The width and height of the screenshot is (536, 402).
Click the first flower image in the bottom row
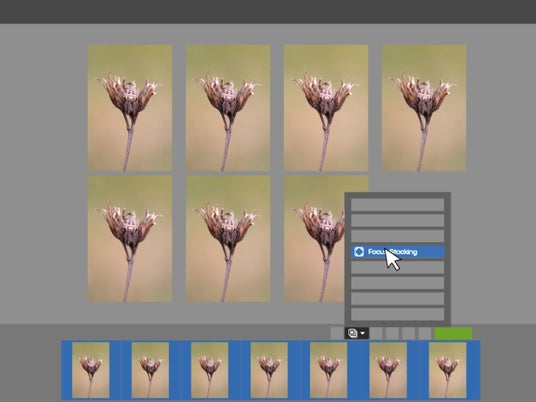pyautogui.click(x=130, y=239)
